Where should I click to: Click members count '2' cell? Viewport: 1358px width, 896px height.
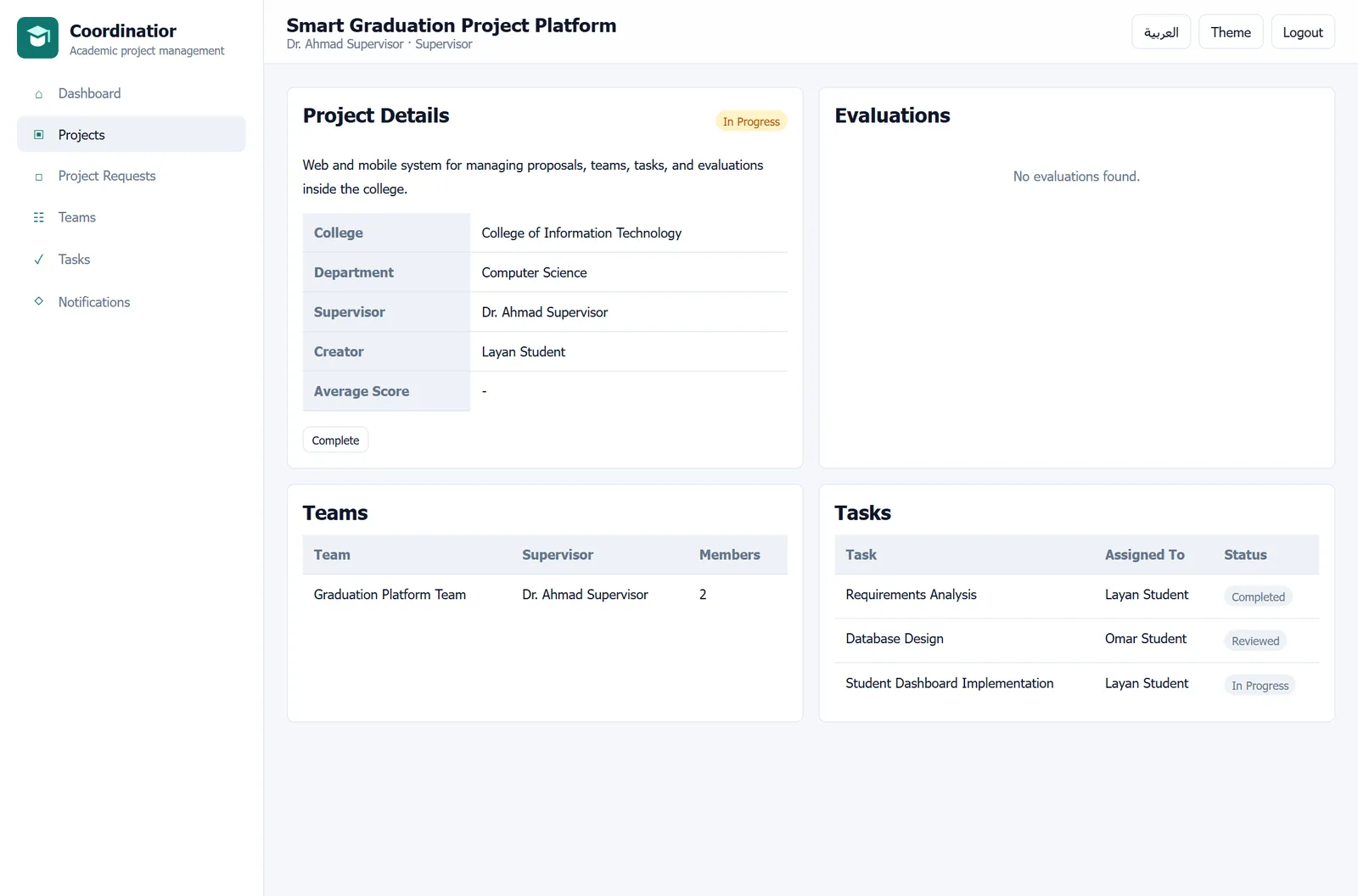703,595
